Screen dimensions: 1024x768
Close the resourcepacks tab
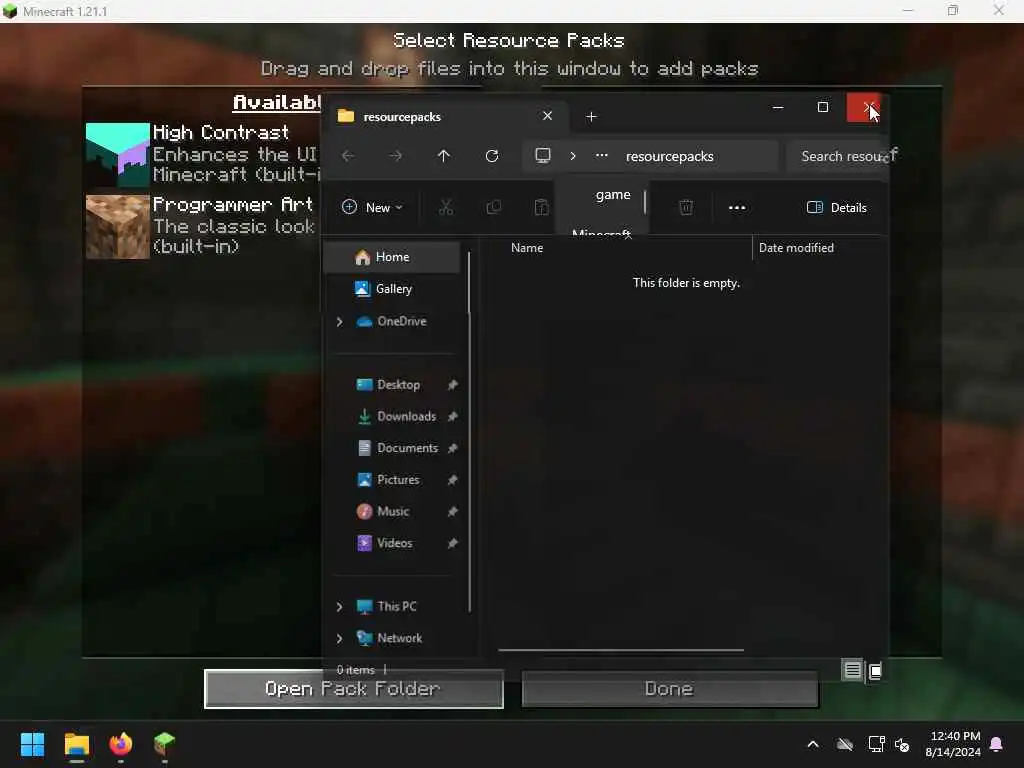(547, 116)
